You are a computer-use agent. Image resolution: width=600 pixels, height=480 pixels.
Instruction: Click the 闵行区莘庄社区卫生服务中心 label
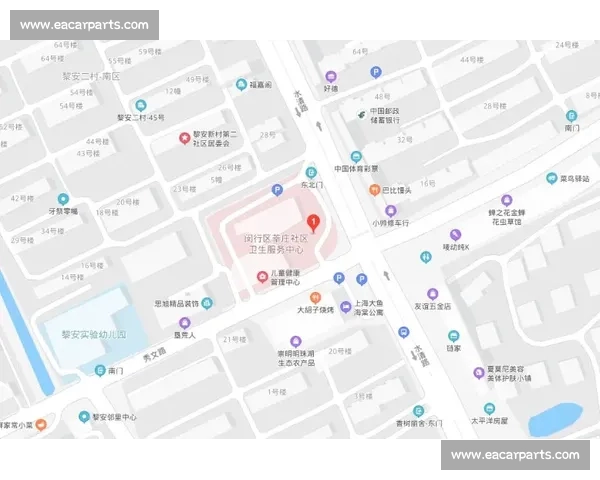[276, 246]
